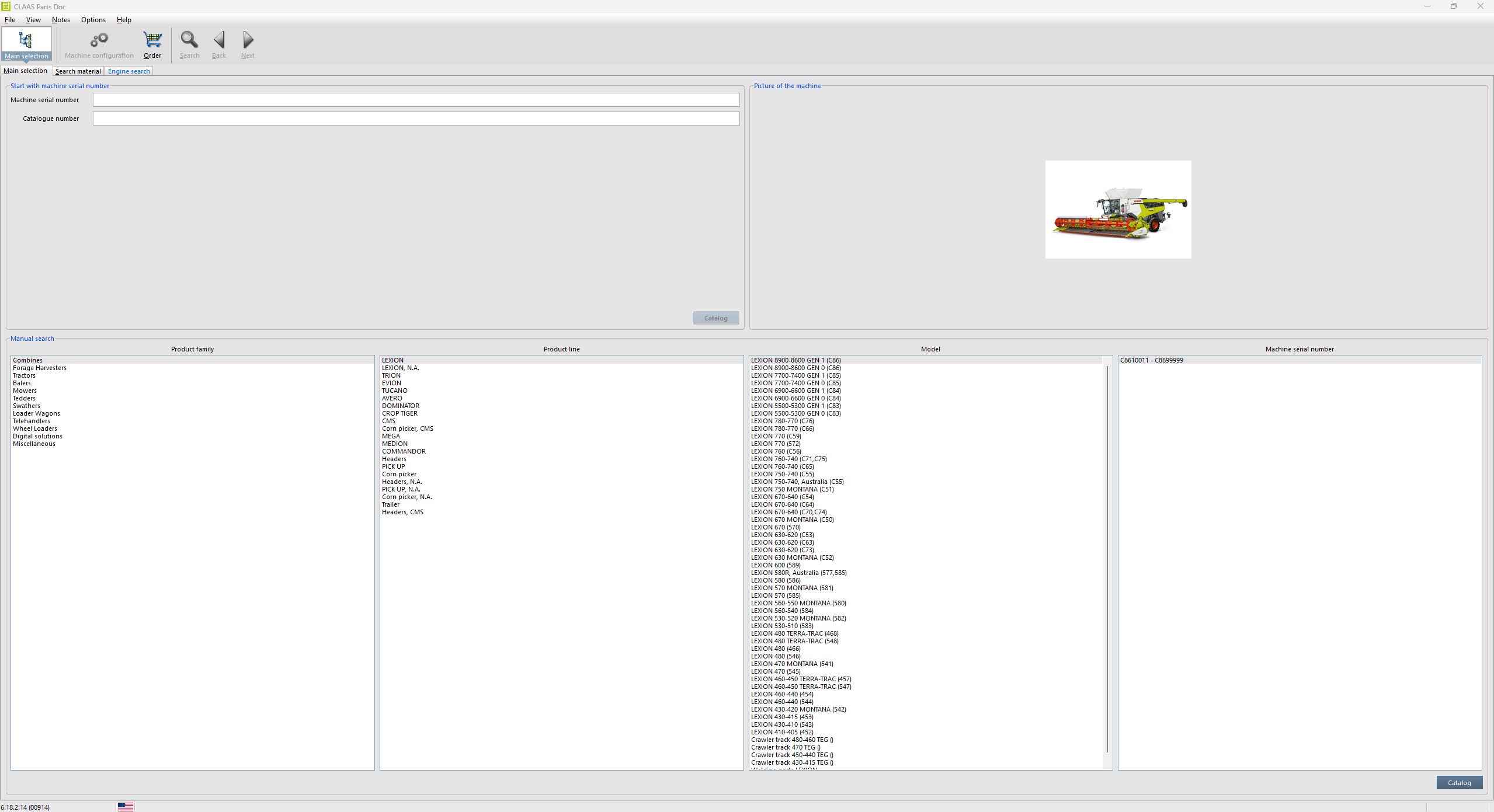Switch to the Search material tab
This screenshot has width=1494, height=812.
pyautogui.click(x=78, y=71)
